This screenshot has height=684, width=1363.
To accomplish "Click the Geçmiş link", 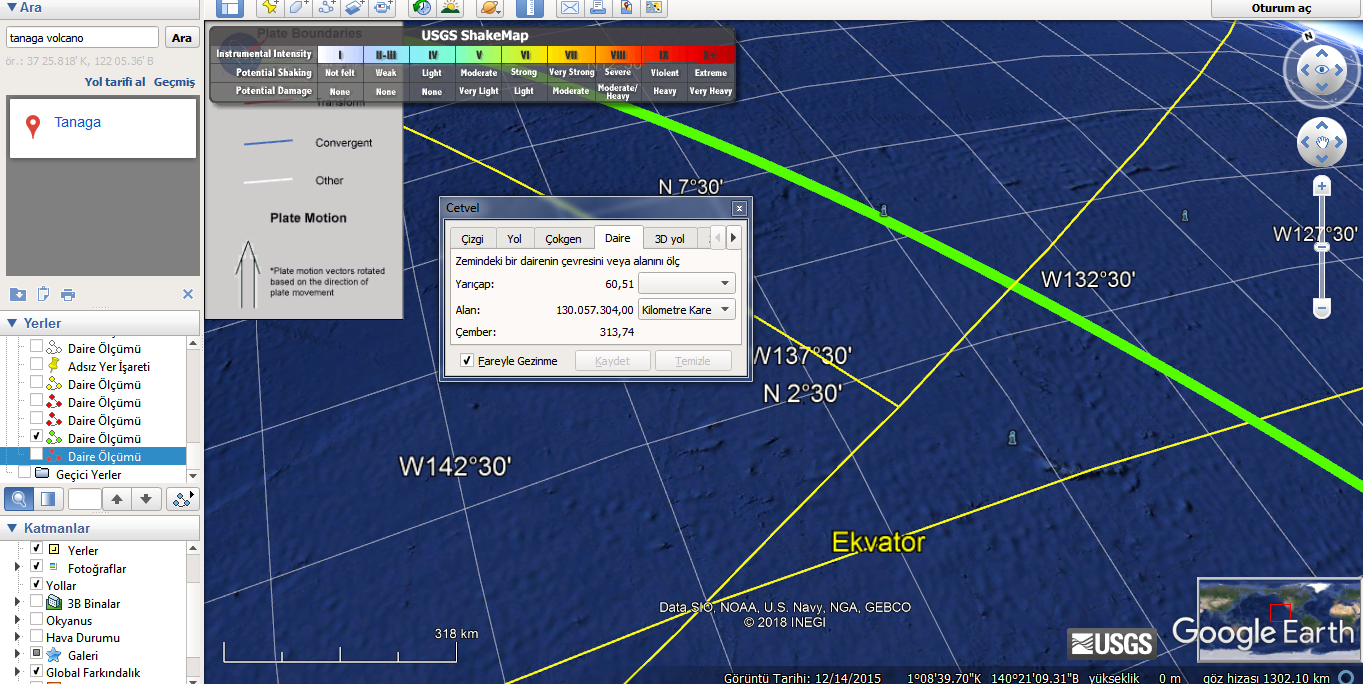I will click(174, 82).
